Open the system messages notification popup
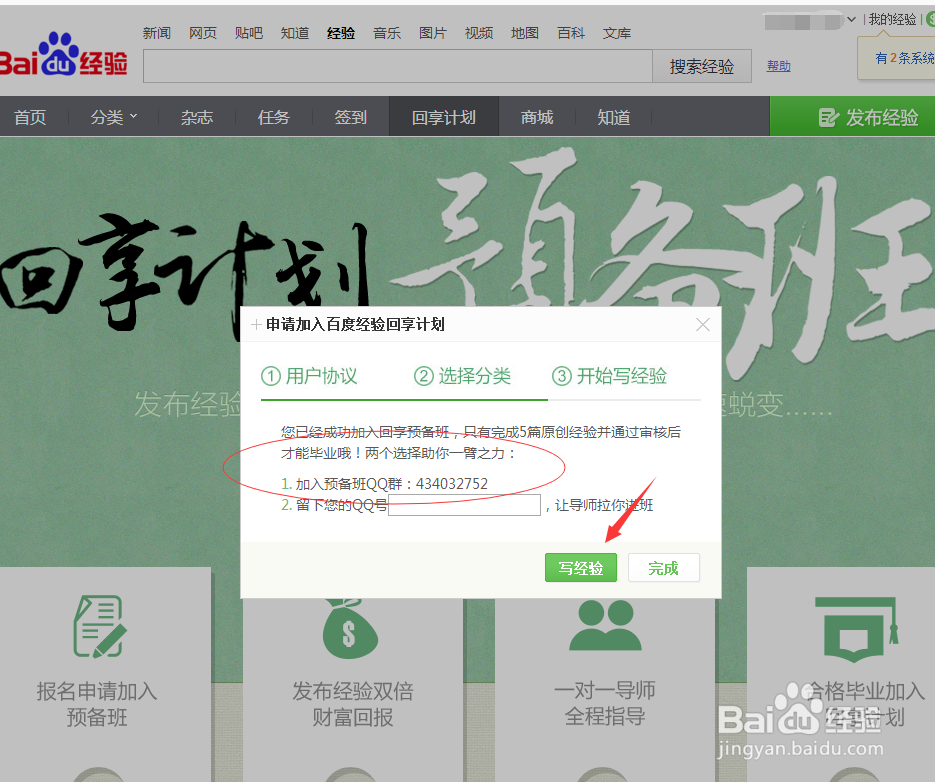This screenshot has height=782, width=935. [896, 58]
